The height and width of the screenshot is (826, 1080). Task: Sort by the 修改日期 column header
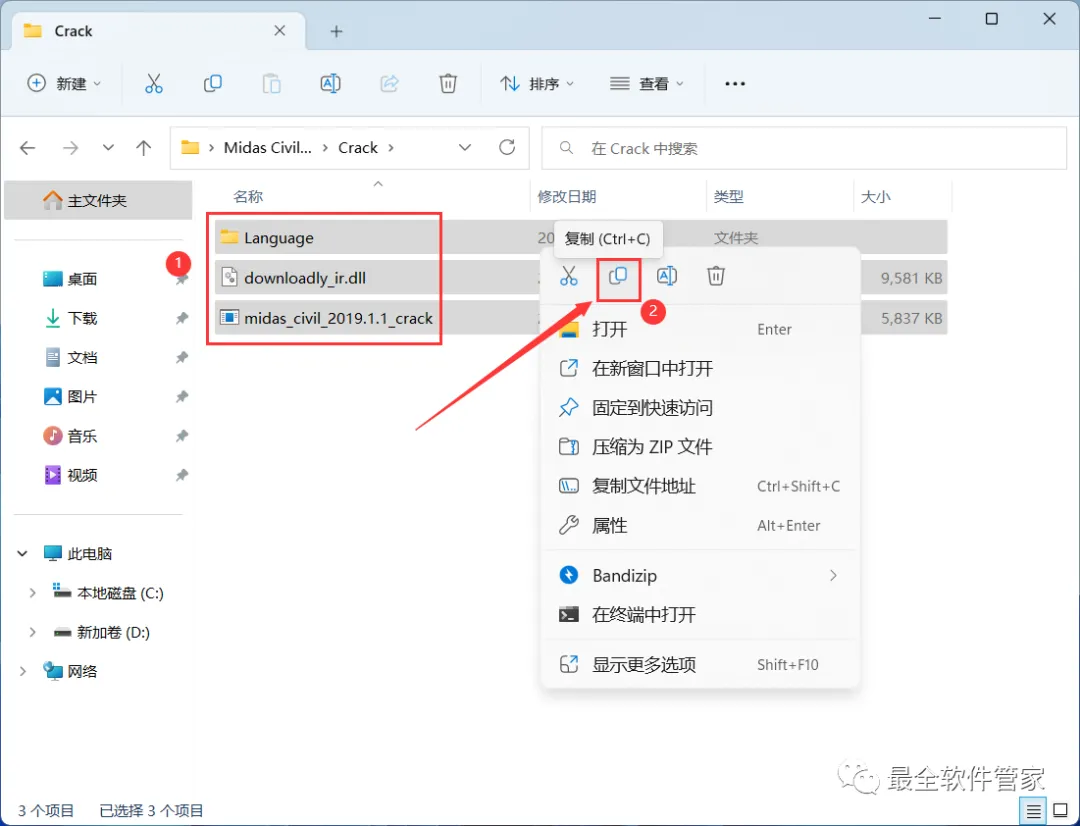coord(566,196)
